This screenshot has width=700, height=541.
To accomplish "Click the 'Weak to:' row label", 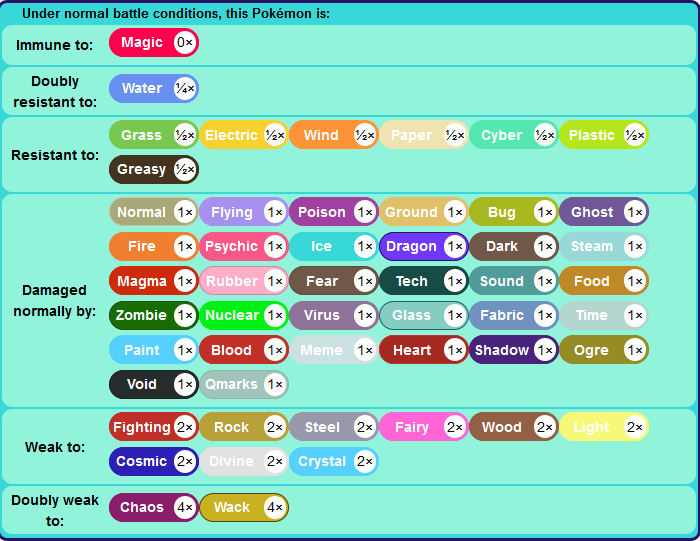I will tap(55, 447).
